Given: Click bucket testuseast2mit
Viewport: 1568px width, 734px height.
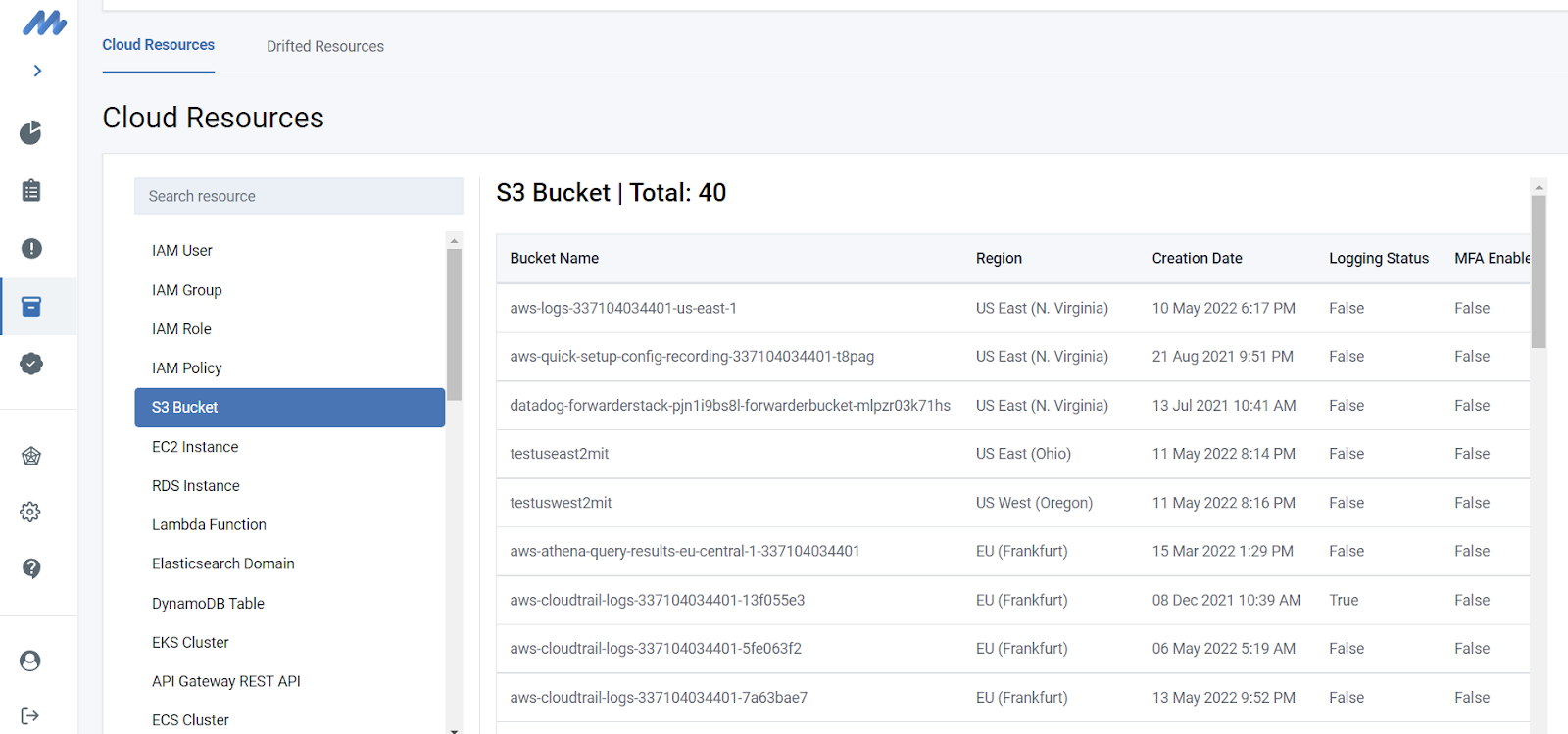Looking at the screenshot, I should tap(560, 454).
